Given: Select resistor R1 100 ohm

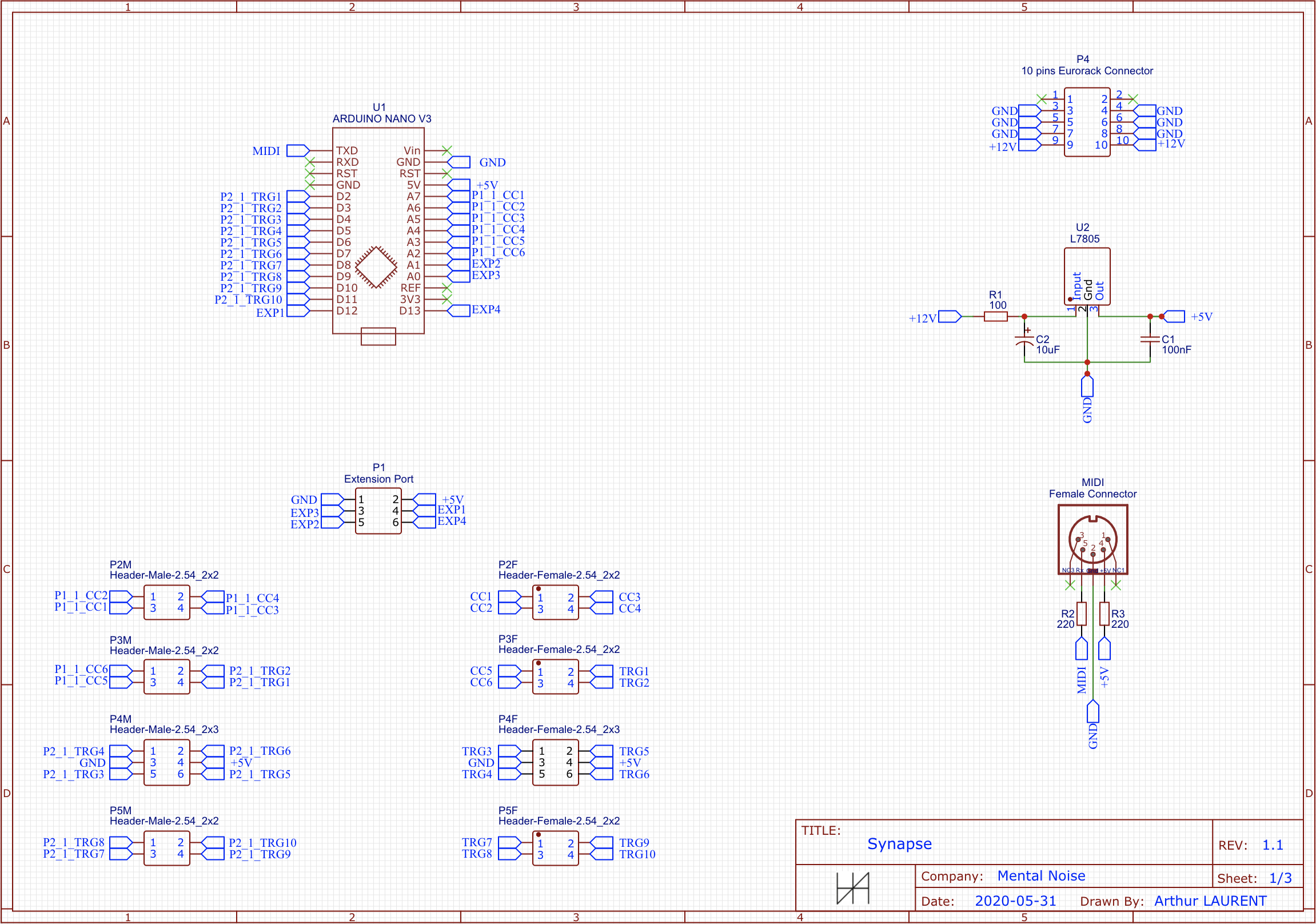Looking at the screenshot, I should (x=995, y=316).
